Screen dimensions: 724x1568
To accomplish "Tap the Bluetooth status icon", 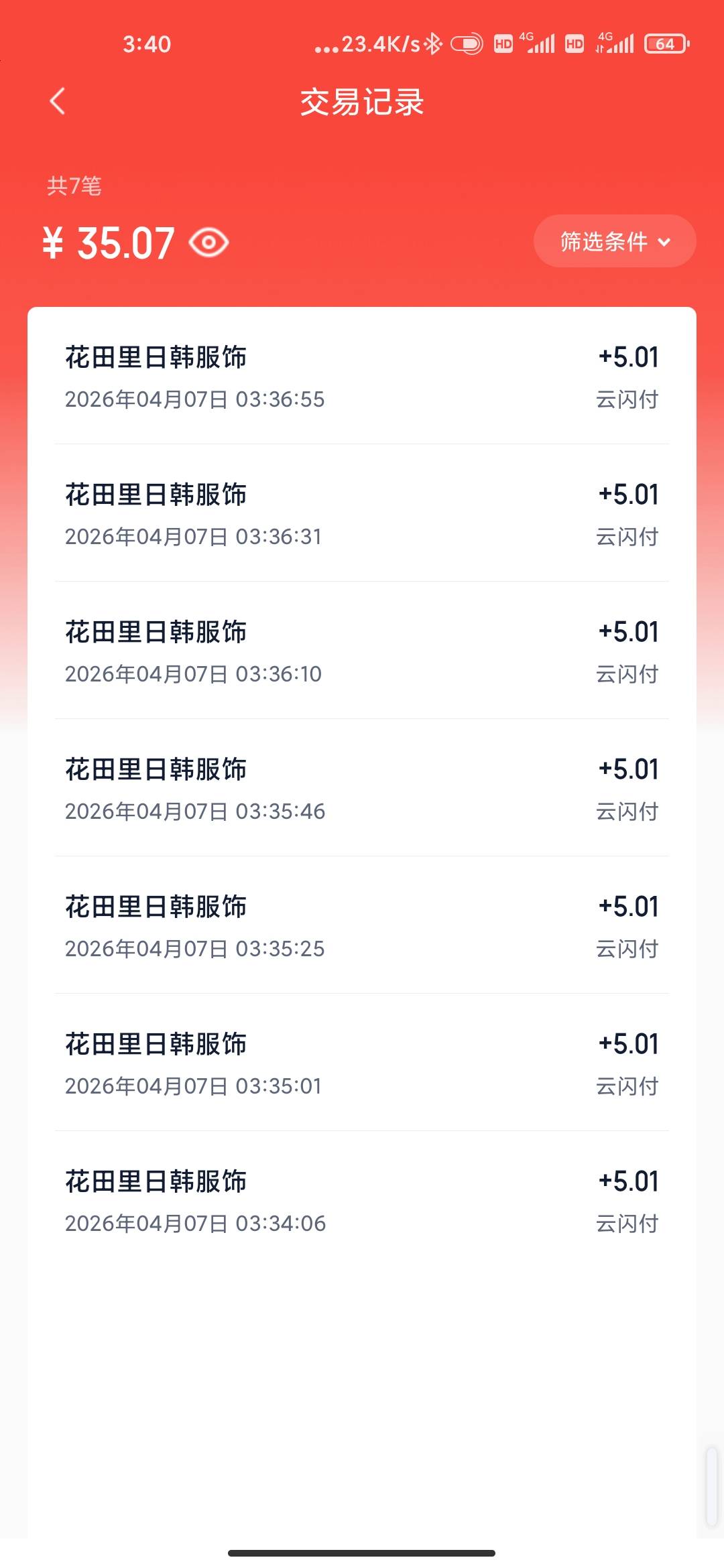I will (434, 44).
